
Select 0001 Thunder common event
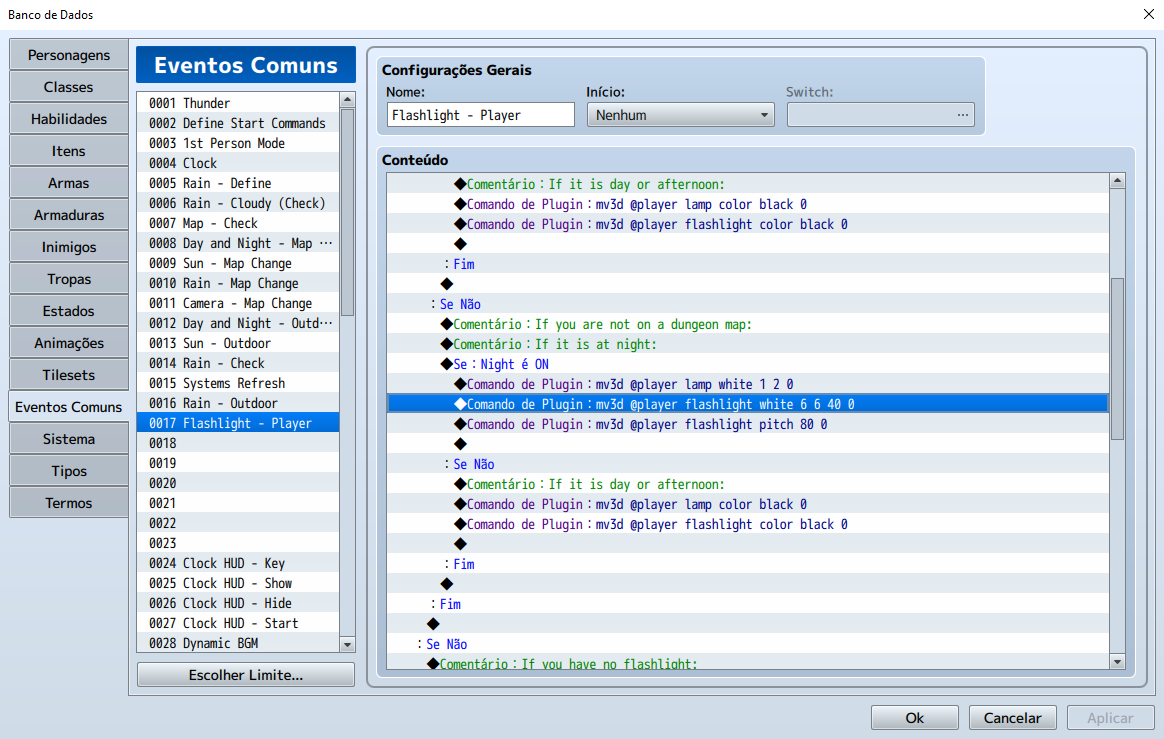pos(238,102)
